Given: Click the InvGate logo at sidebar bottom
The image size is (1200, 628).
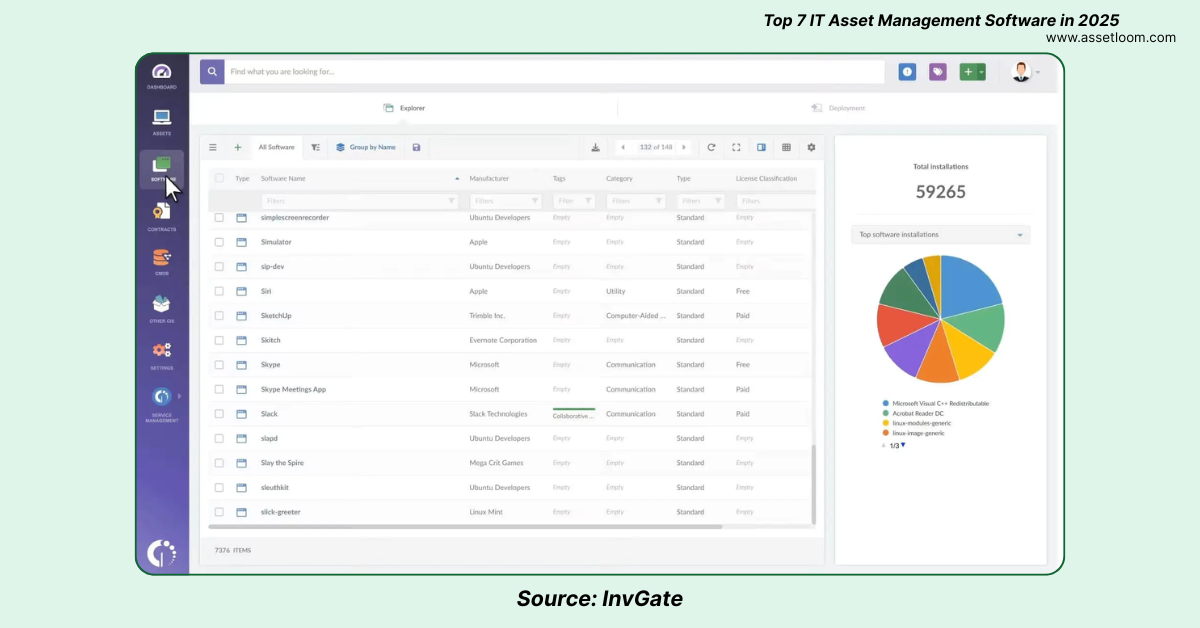Looking at the screenshot, I should click(162, 553).
